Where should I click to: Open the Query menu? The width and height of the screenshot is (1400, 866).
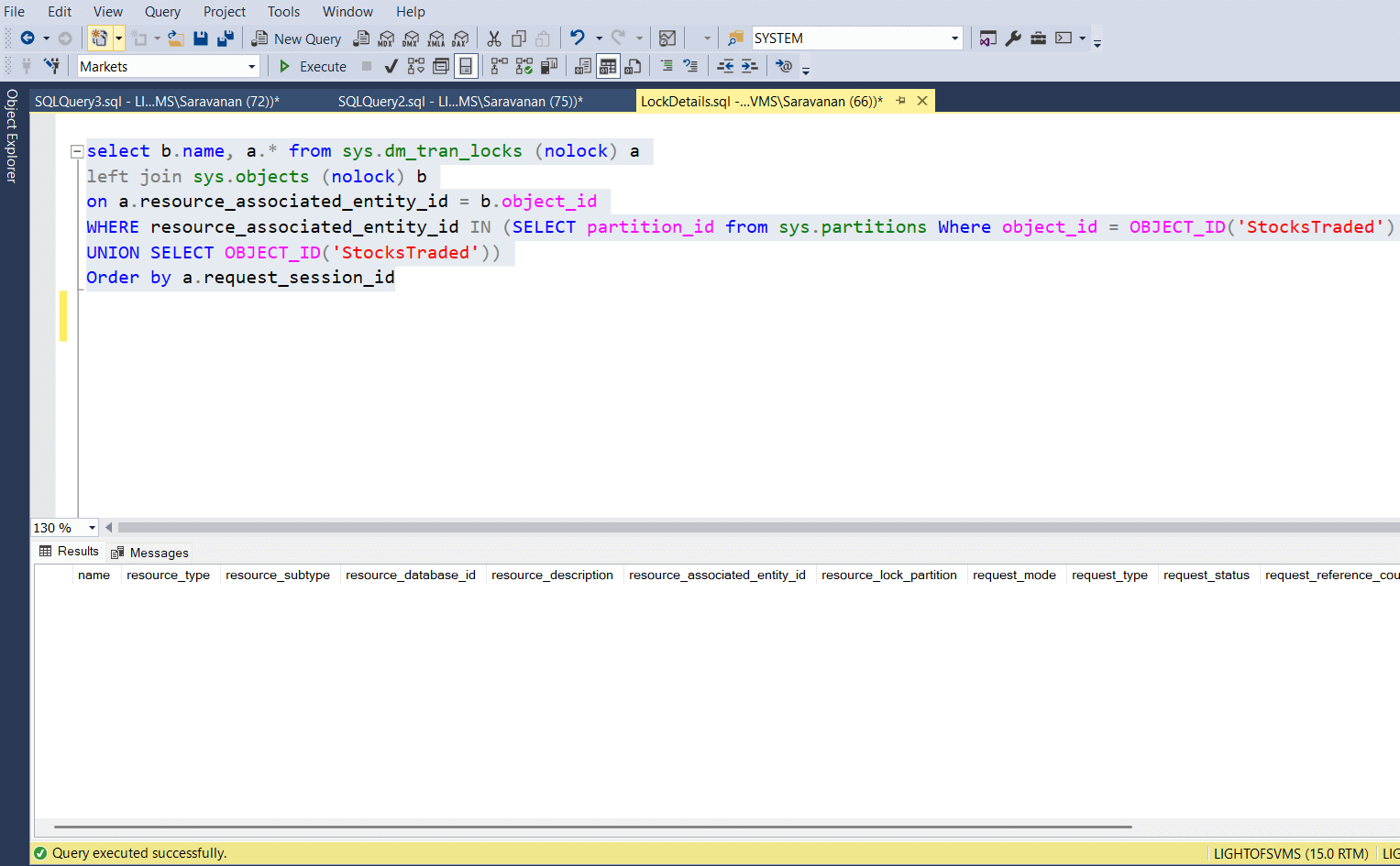point(162,12)
